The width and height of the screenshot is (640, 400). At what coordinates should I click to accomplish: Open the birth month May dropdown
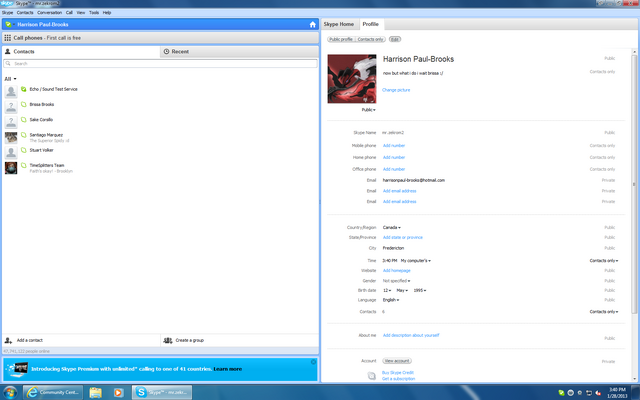click(402, 291)
